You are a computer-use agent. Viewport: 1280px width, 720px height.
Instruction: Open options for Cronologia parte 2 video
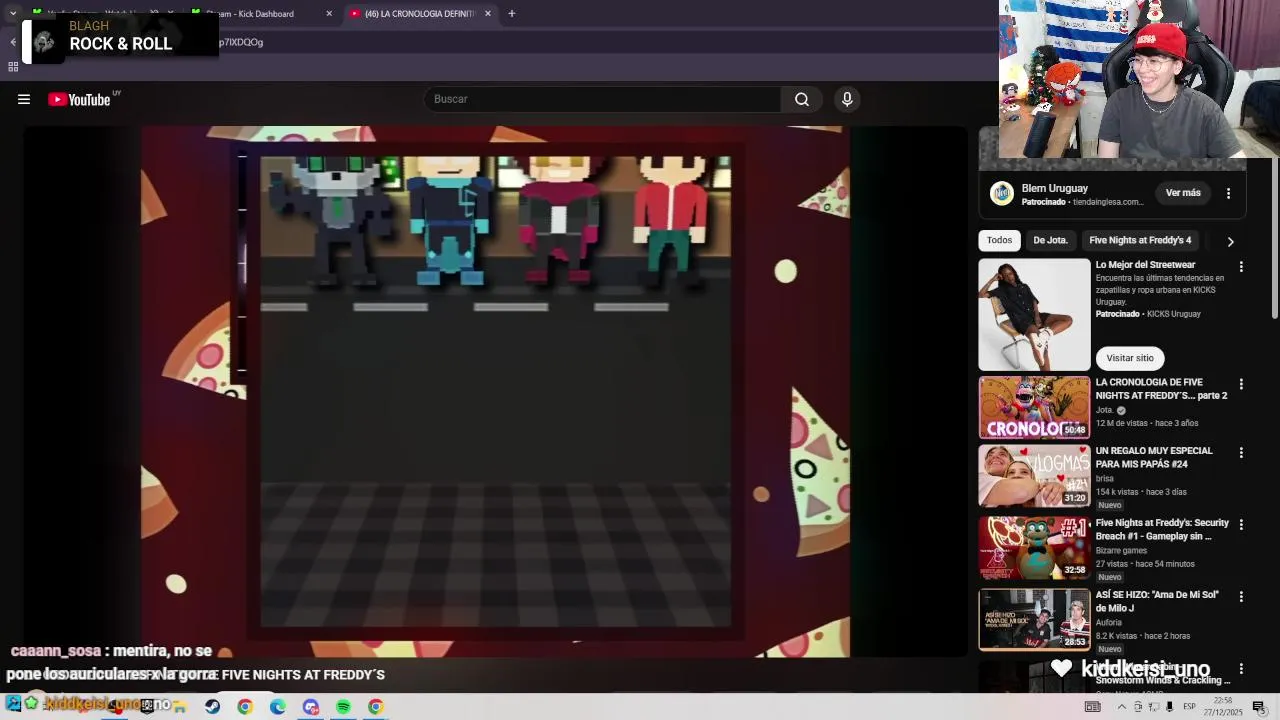[x=1241, y=384]
